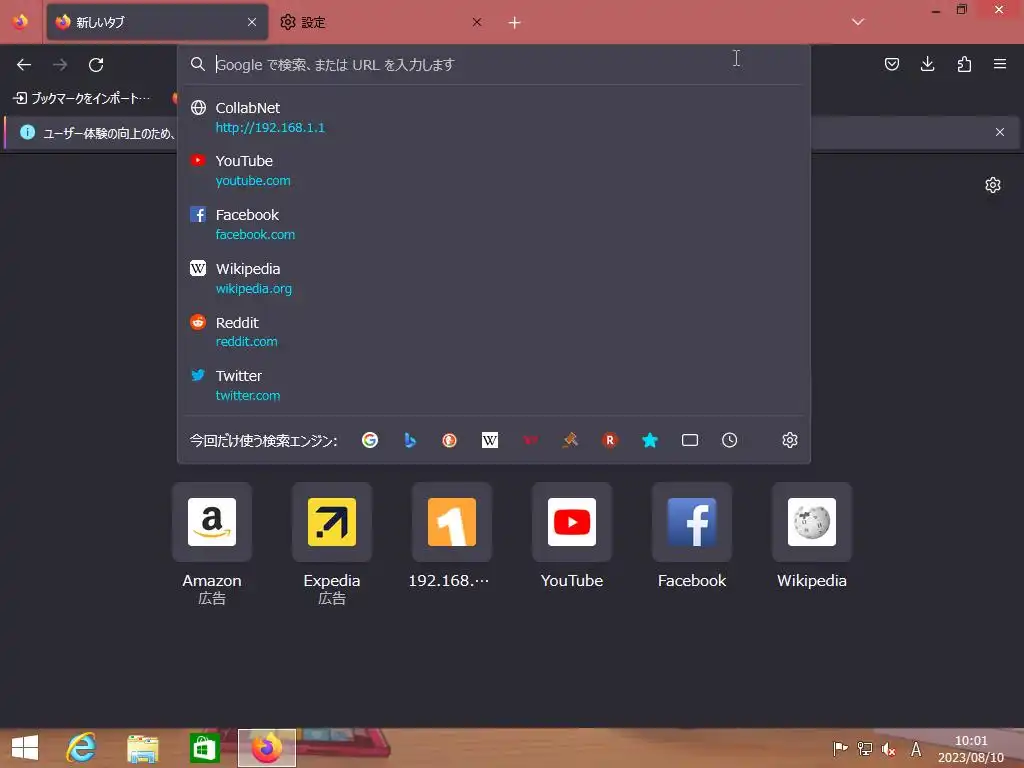This screenshot has width=1024, height=768.
Task: Open search settings gear in dropdown
Action: [x=790, y=440]
